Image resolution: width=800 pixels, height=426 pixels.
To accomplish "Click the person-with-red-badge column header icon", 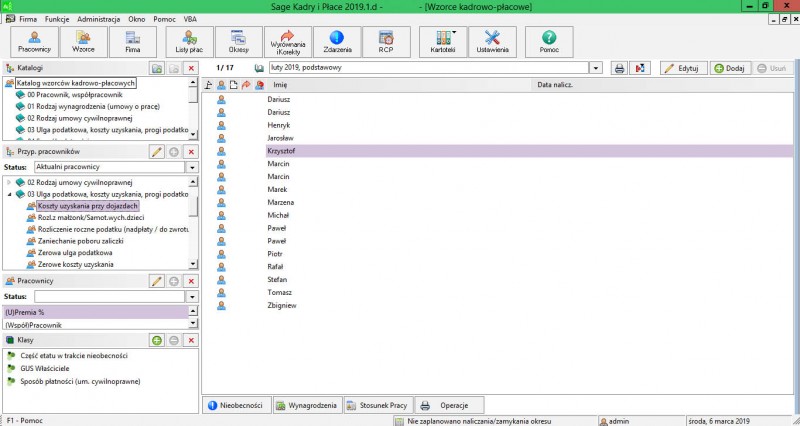I will click(x=259, y=85).
